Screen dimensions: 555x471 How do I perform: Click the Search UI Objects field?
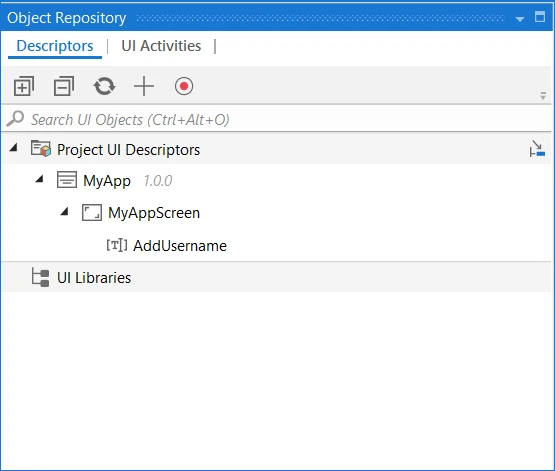click(x=276, y=119)
